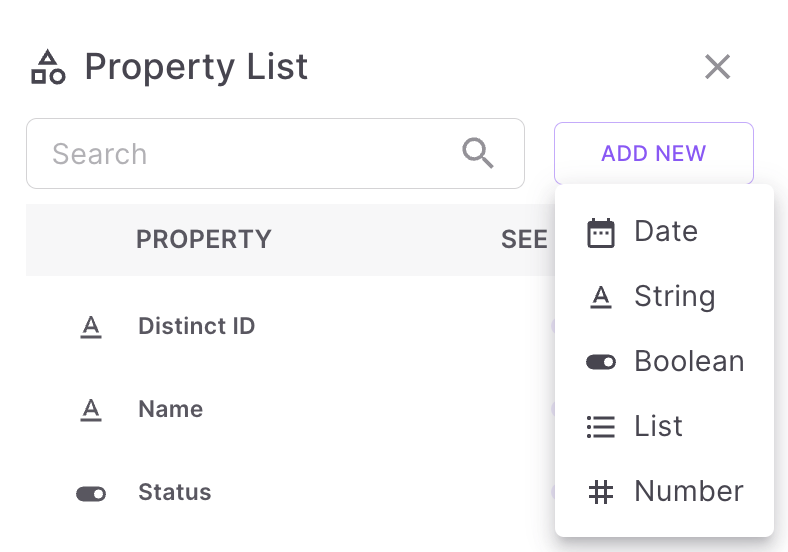This screenshot has width=788, height=552.
Task: Click the list icon in the dropdown menu
Action: (x=600, y=427)
